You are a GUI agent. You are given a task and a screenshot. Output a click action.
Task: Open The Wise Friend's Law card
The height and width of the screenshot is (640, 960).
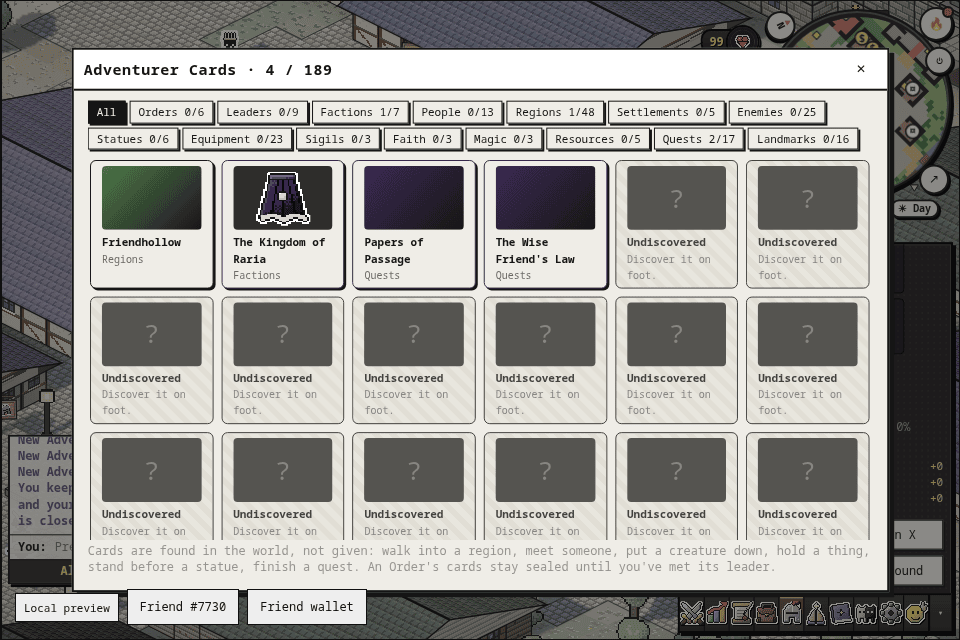(546, 224)
